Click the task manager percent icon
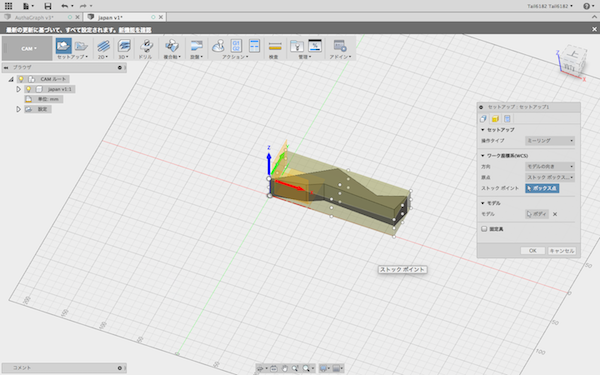The width and height of the screenshot is (600, 375). coord(315,46)
